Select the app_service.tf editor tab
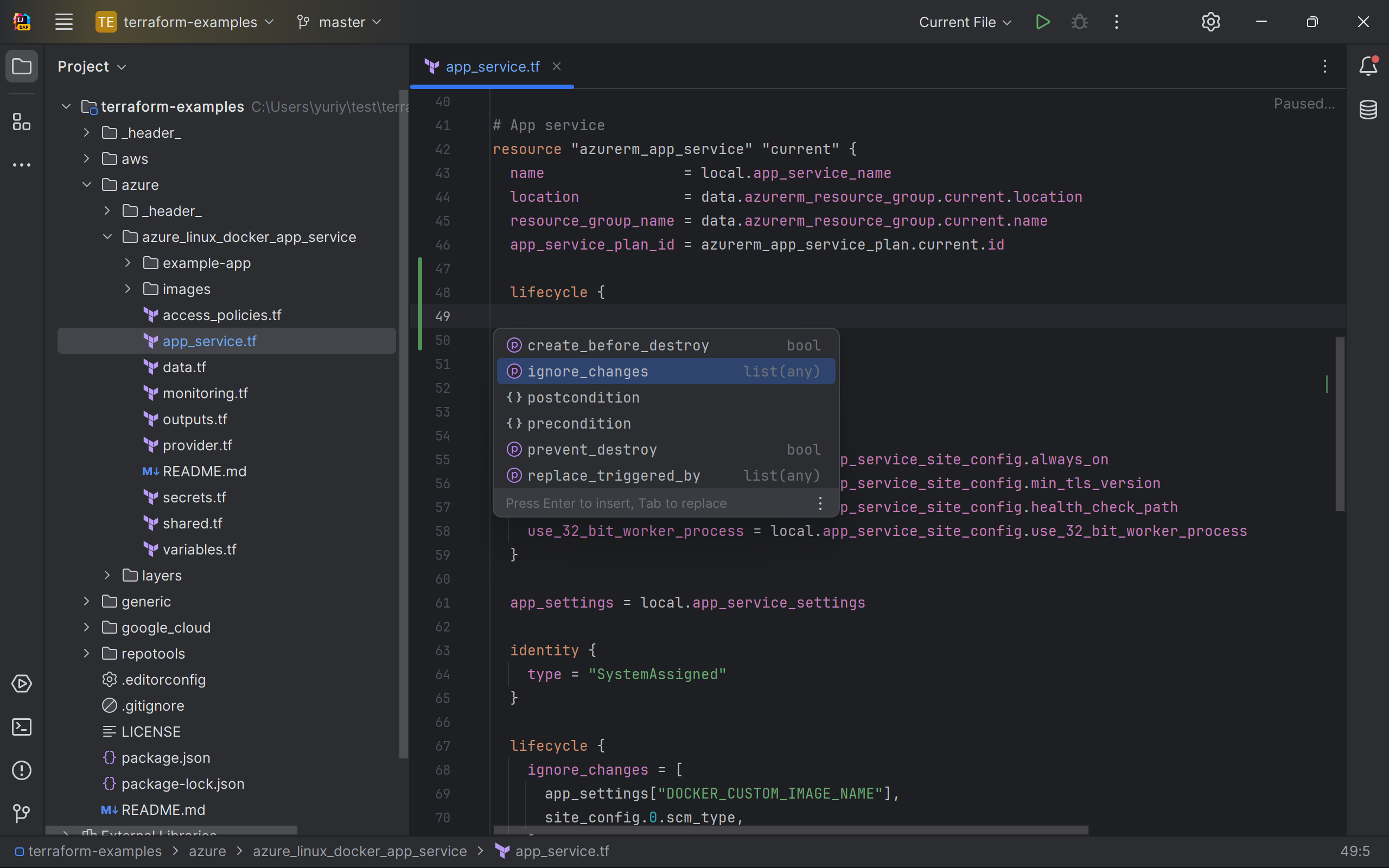The width and height of the screenshot is (1389, 868). point(492,67)
